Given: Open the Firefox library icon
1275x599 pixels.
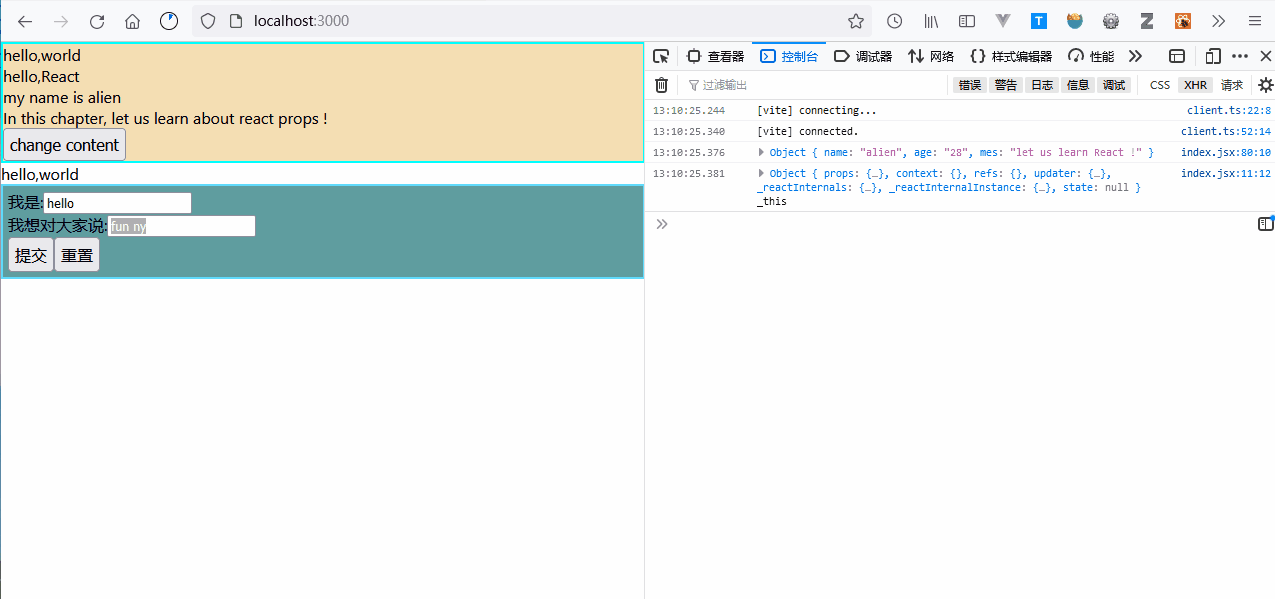Looking at the screenshot, I should click(931, 21).
